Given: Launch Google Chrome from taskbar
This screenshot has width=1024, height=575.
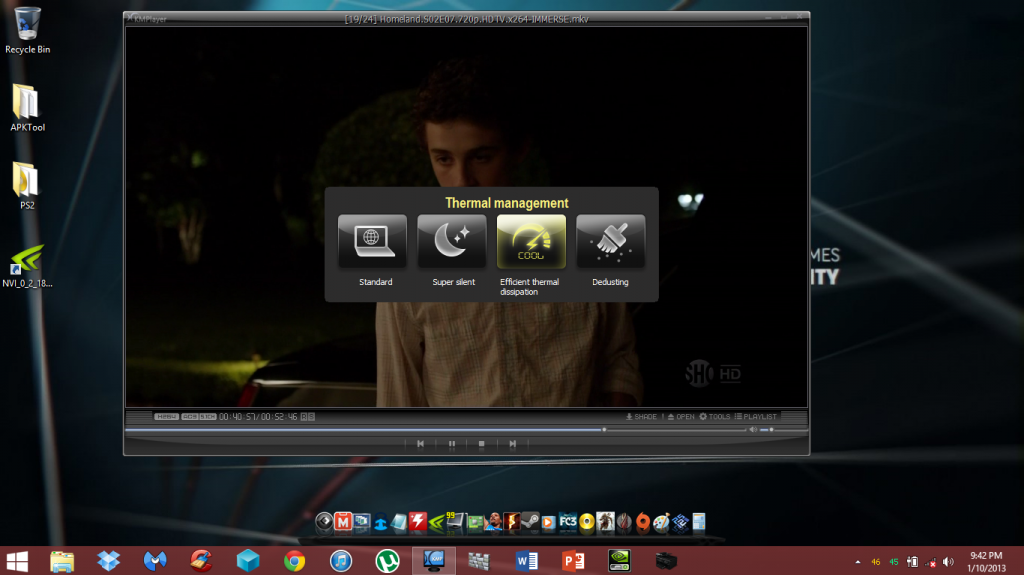Looking at the screenshot, I should [x=295, y=561].
